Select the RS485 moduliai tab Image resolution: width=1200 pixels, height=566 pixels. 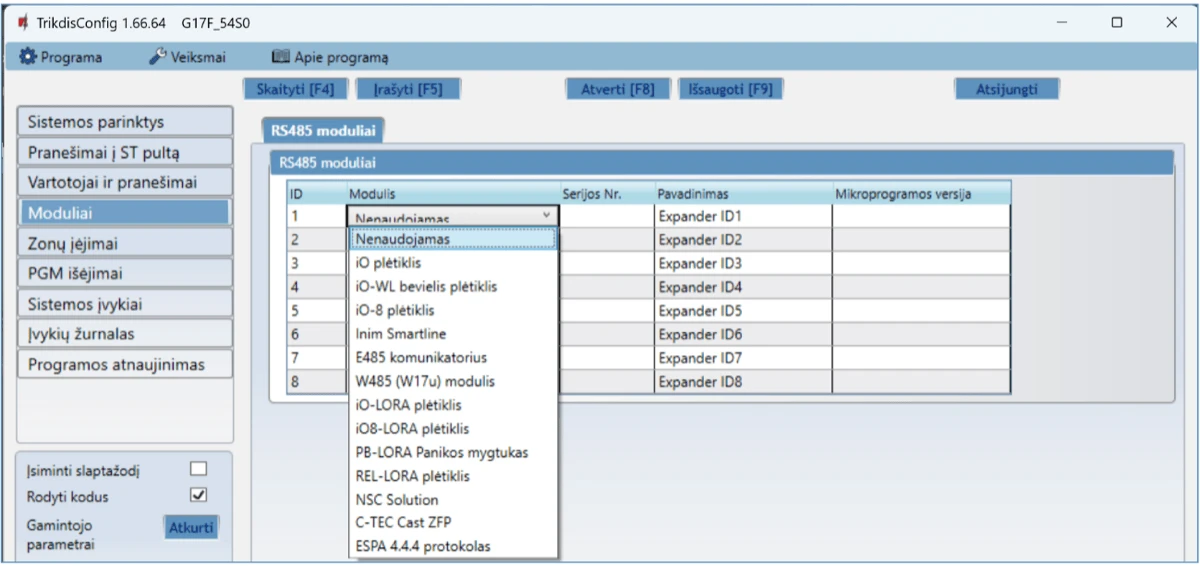(x=322, y=130)
